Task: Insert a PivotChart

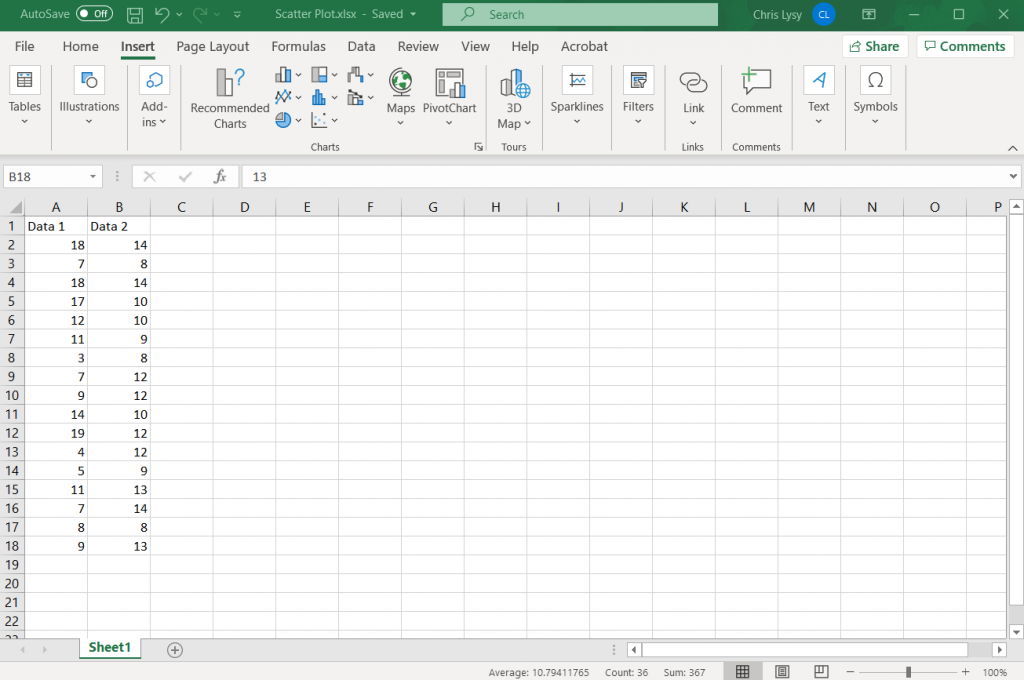Action: pyautogui.click(x=449, y=90)
